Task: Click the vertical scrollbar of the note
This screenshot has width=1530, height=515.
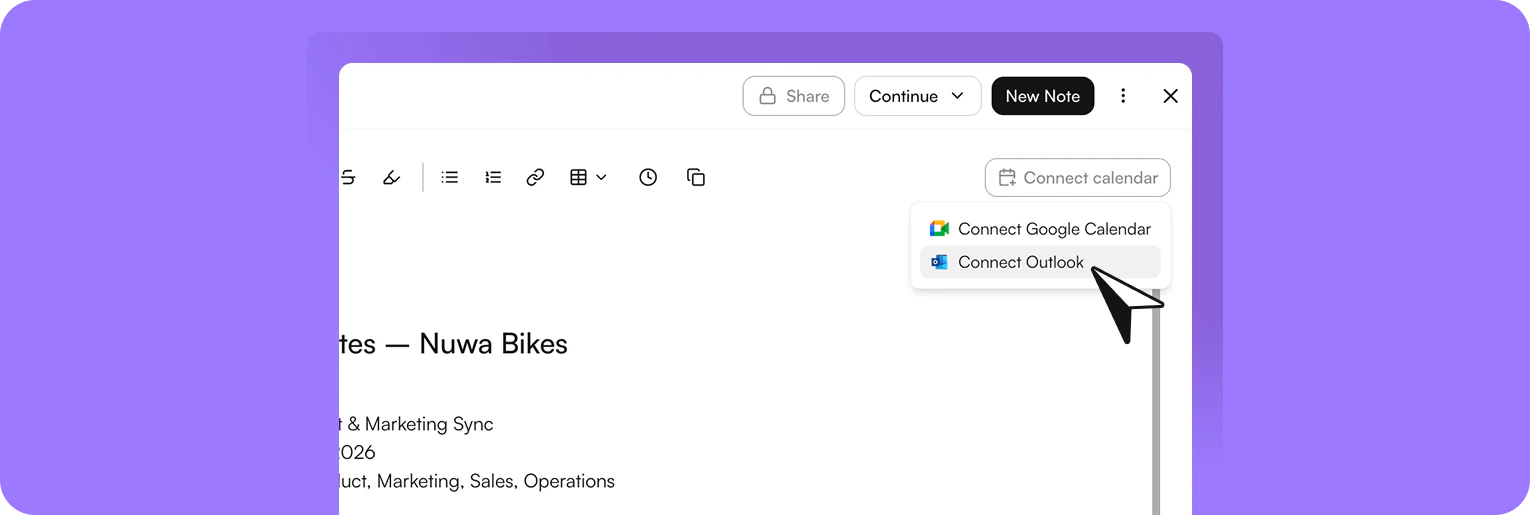Action: (1156, 400)
